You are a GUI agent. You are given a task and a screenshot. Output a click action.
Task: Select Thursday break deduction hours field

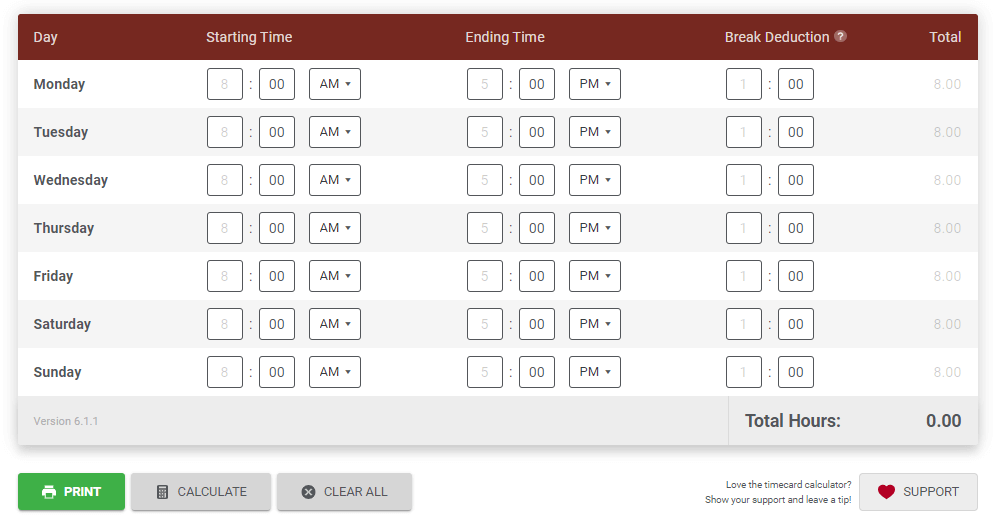(x=744, y=228)
